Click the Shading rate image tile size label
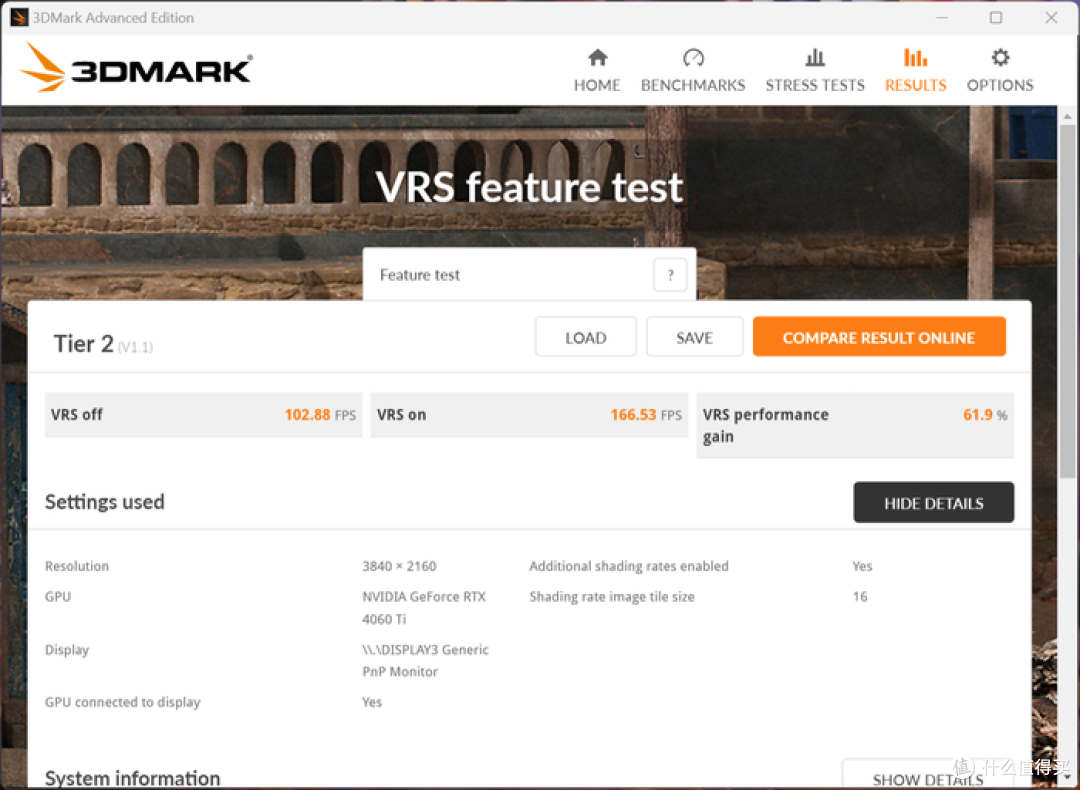This screenshot has height=790, width=1080. 612,597
